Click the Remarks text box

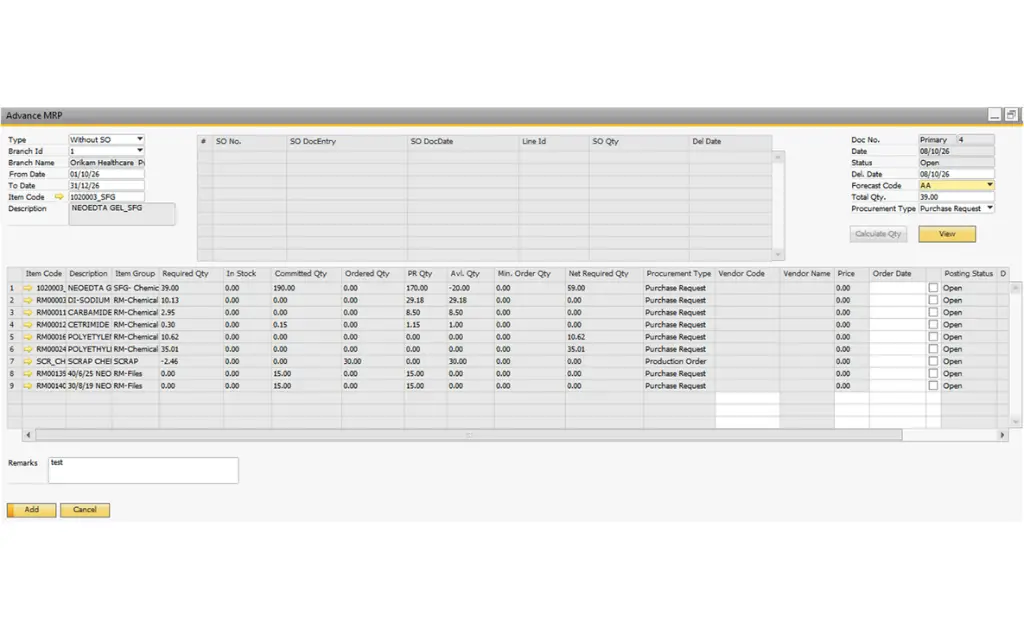143,470
